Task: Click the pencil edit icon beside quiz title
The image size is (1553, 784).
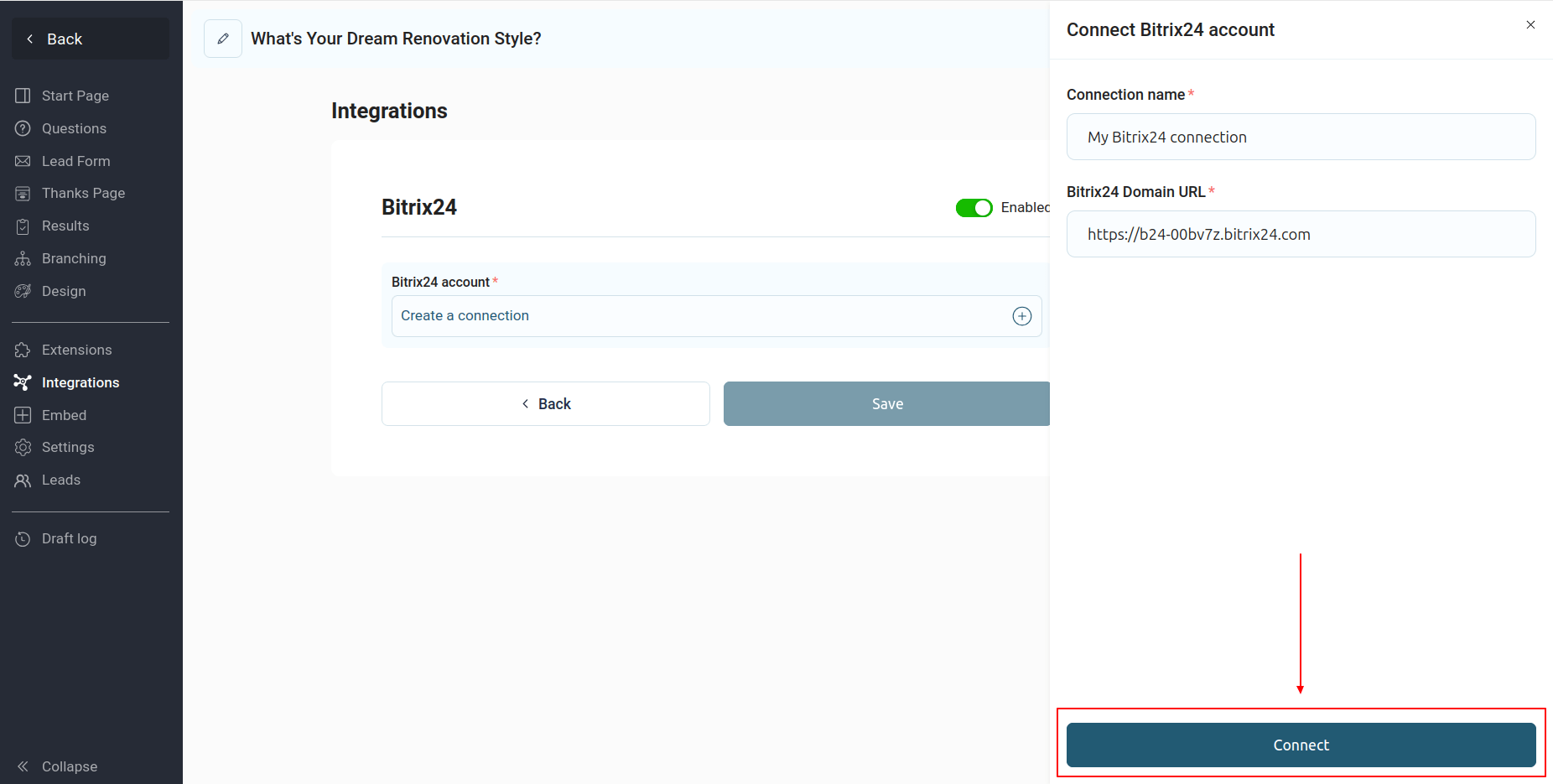Action: tap(223, 39)
